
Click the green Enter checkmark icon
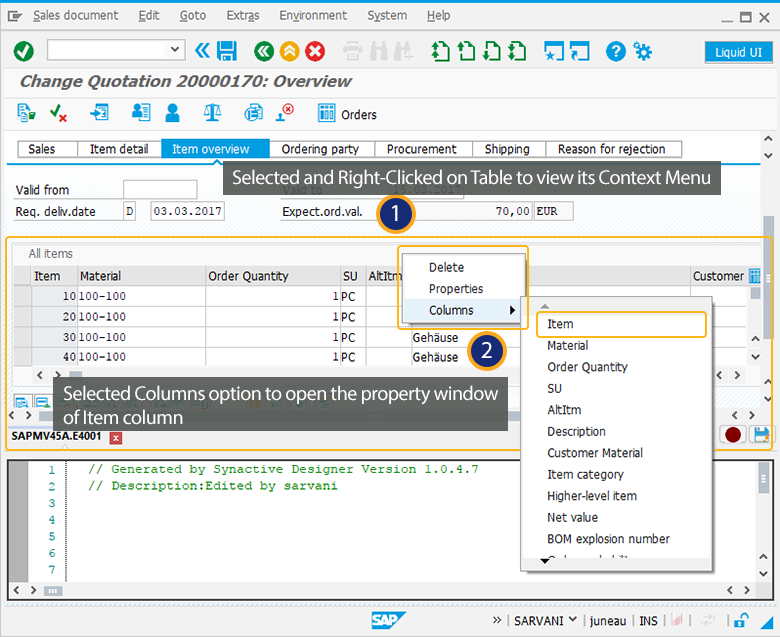pos(23,51)
